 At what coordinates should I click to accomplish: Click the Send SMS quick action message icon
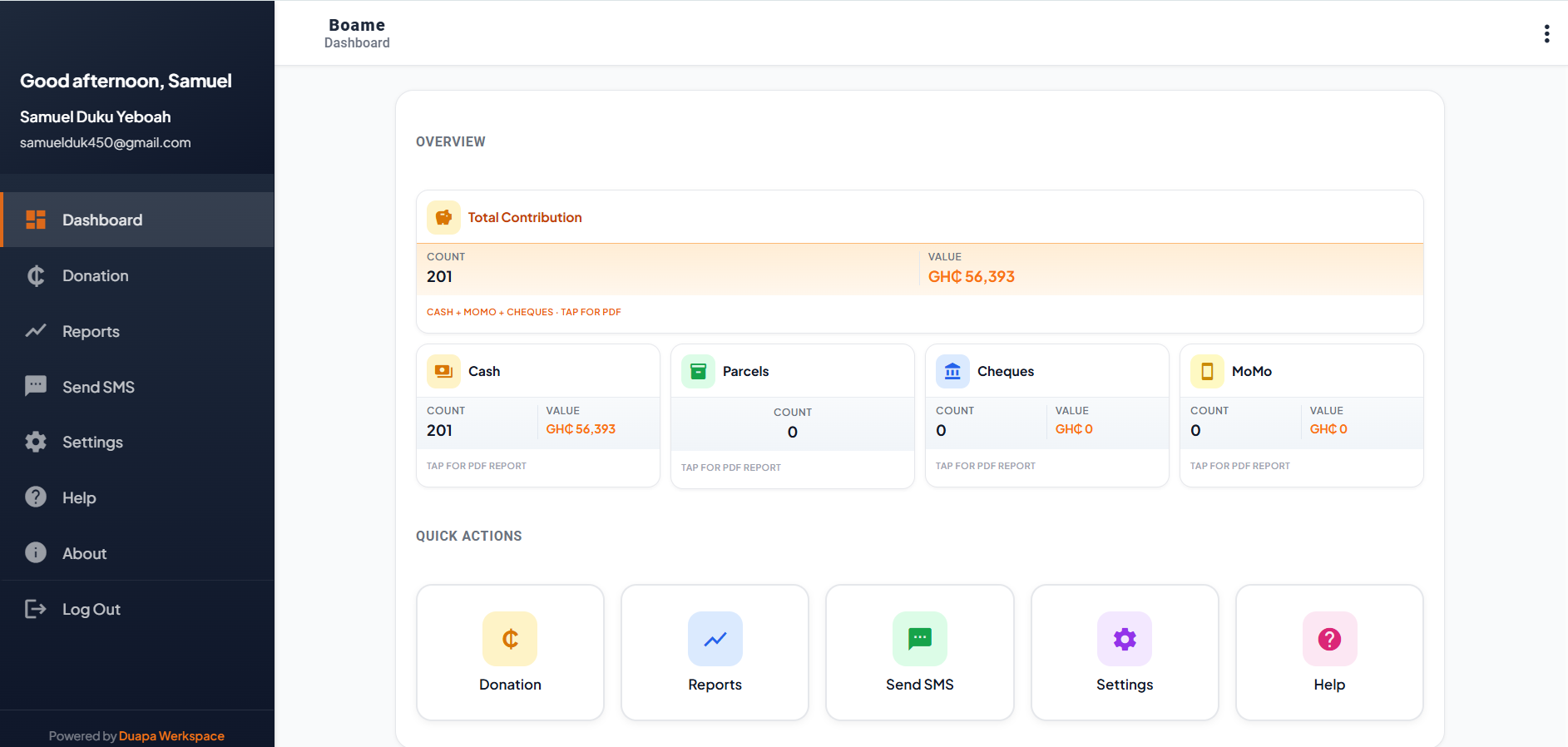click(x=919, y=639)
